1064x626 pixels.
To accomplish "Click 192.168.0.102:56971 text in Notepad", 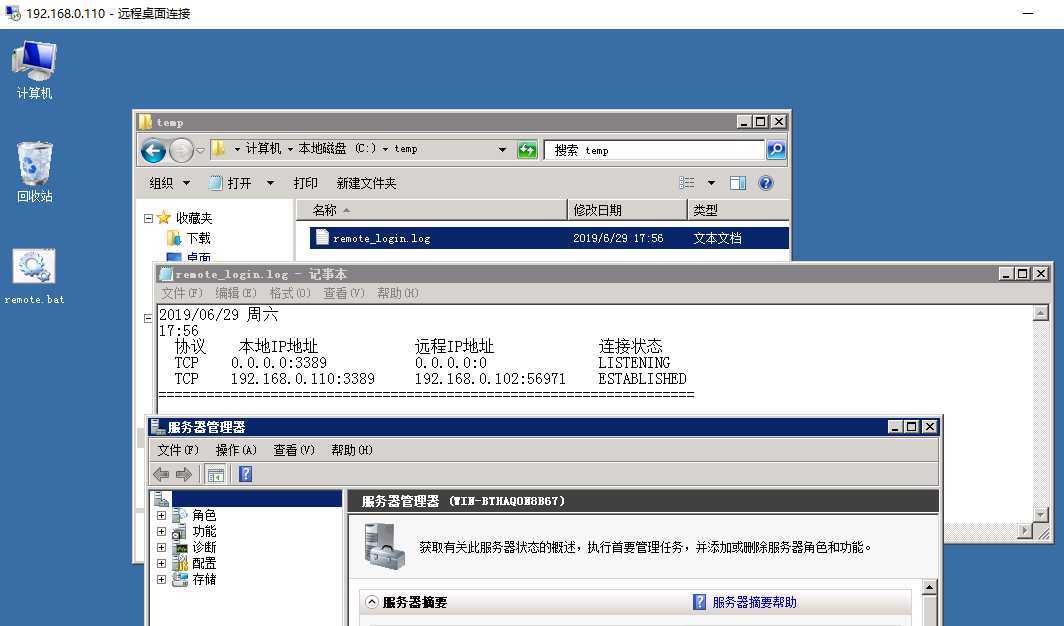I will point(490,379).
